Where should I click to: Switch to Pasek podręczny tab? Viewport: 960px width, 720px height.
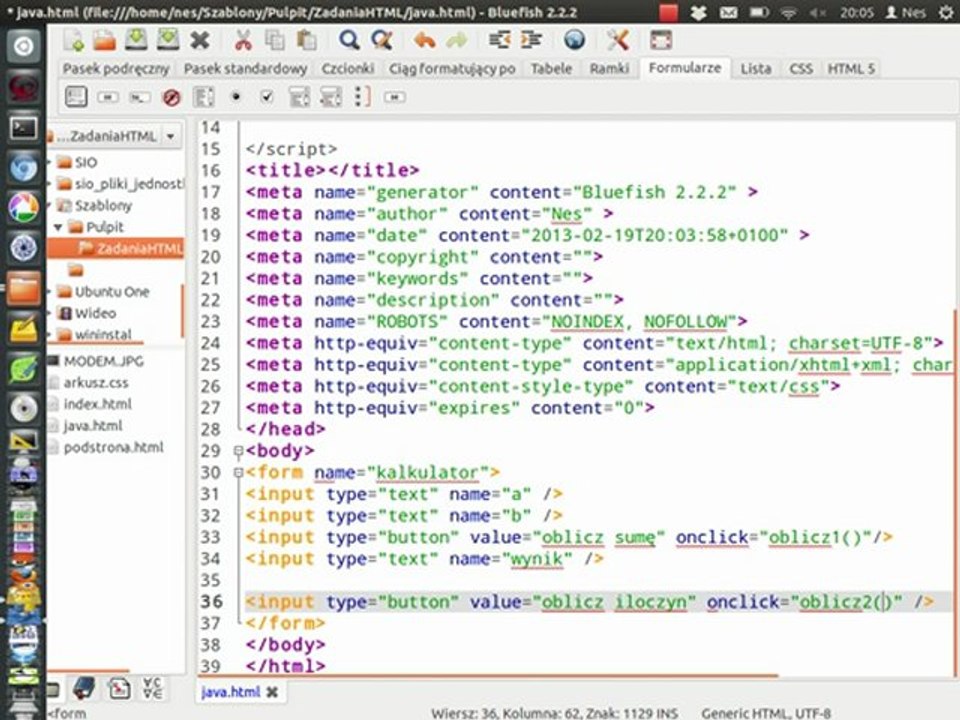pyautogui.click(x=116, y=69)
